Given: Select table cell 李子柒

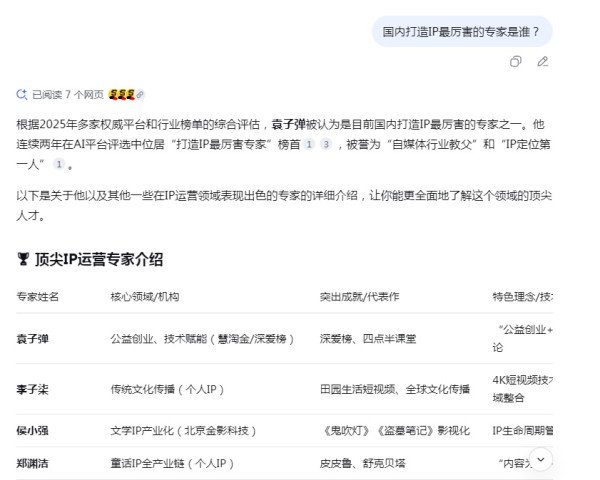Looking at the screenshot, I should [x=33, y=389].
